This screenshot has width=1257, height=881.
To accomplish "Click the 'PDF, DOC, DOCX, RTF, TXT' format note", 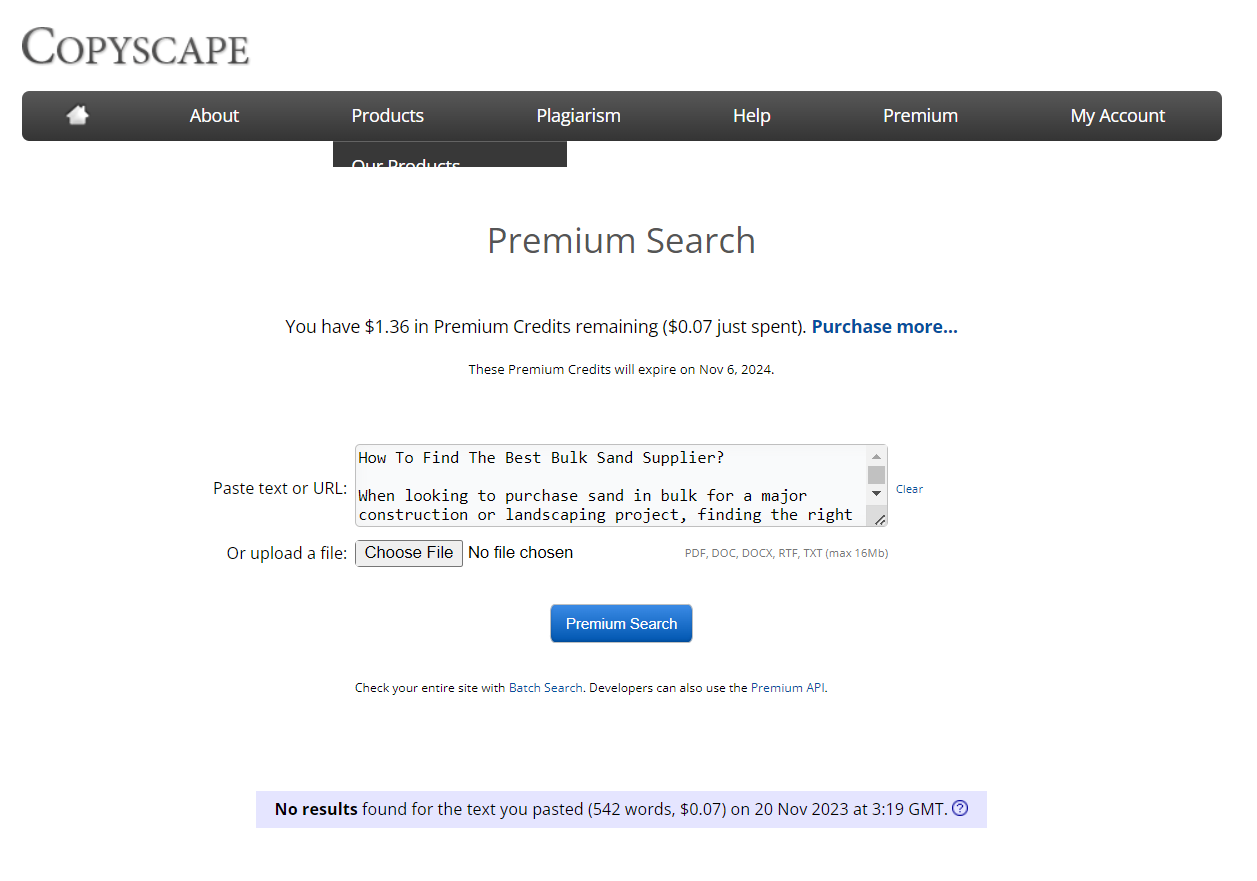I will [786, 553].
